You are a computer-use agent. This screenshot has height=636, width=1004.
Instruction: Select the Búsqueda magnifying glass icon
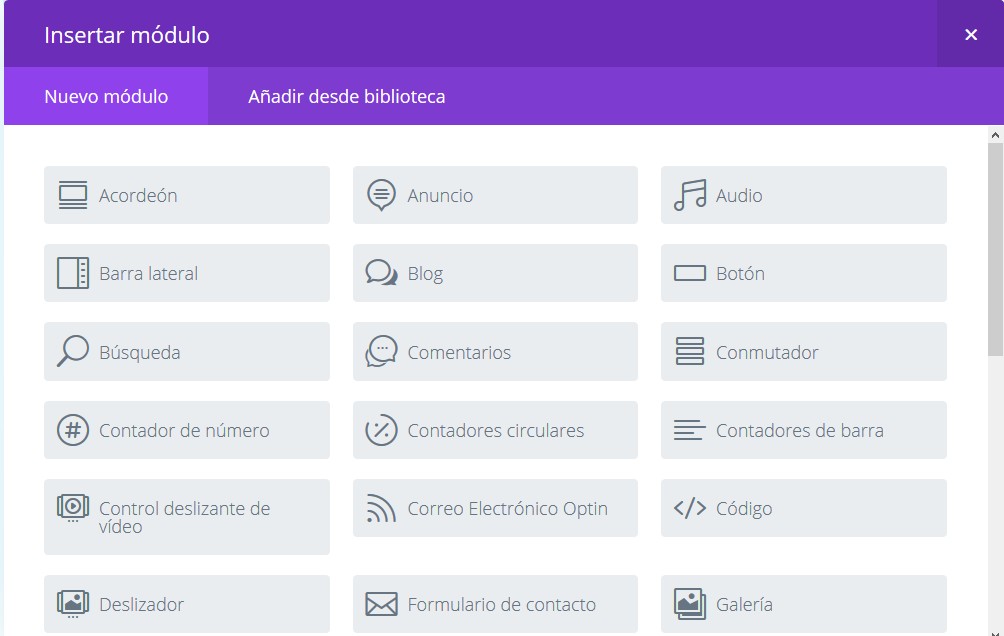73,351
